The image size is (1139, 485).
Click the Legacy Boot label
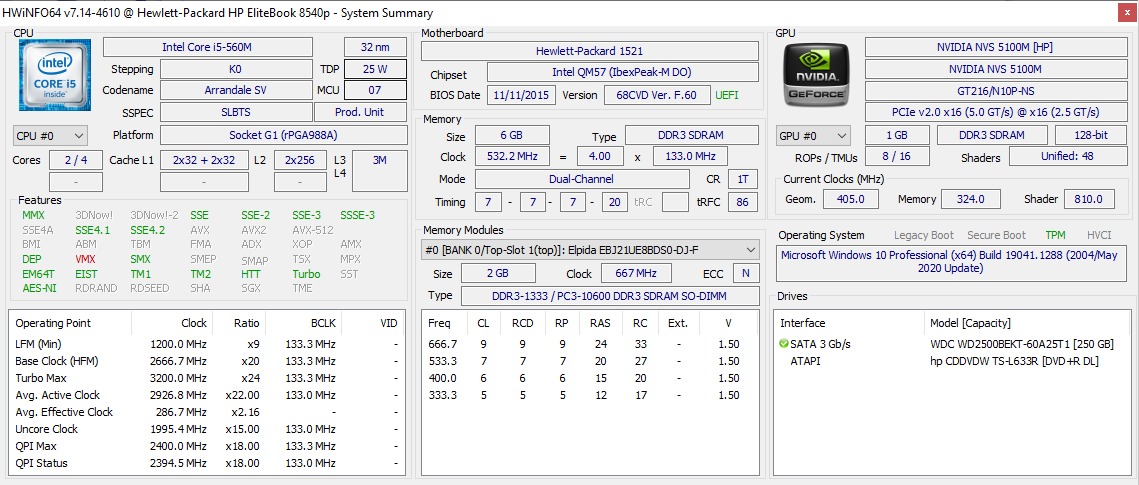pyautogui.click(x=924, y=235)
